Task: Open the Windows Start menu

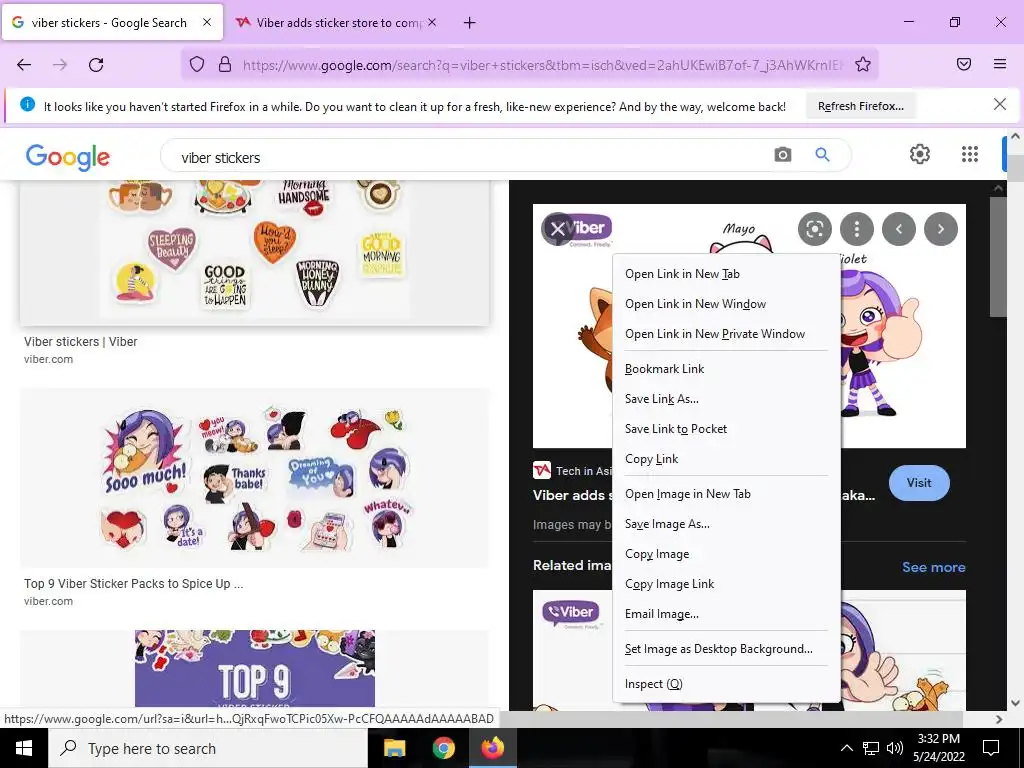Action: tap(24, 748)
